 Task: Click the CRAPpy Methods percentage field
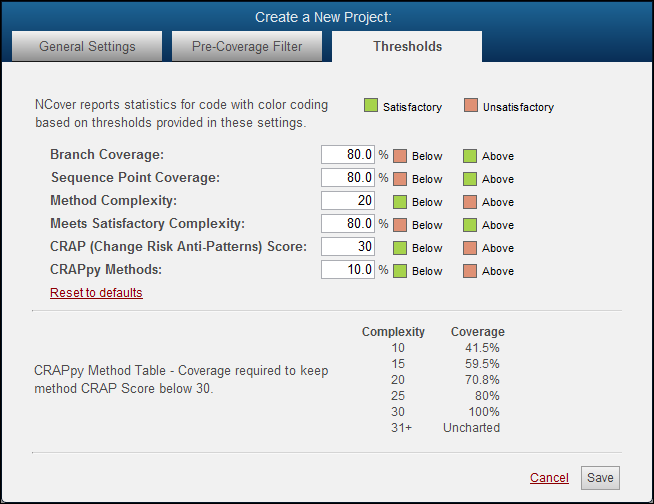348,270
